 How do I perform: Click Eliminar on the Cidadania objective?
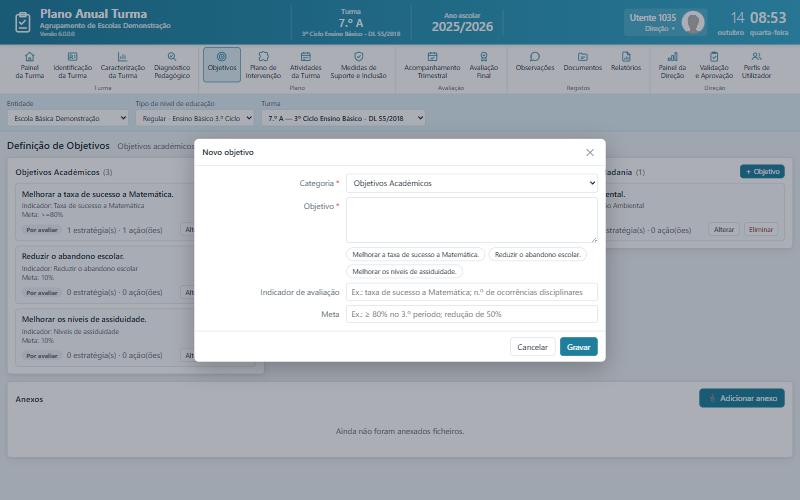(761, 230)
